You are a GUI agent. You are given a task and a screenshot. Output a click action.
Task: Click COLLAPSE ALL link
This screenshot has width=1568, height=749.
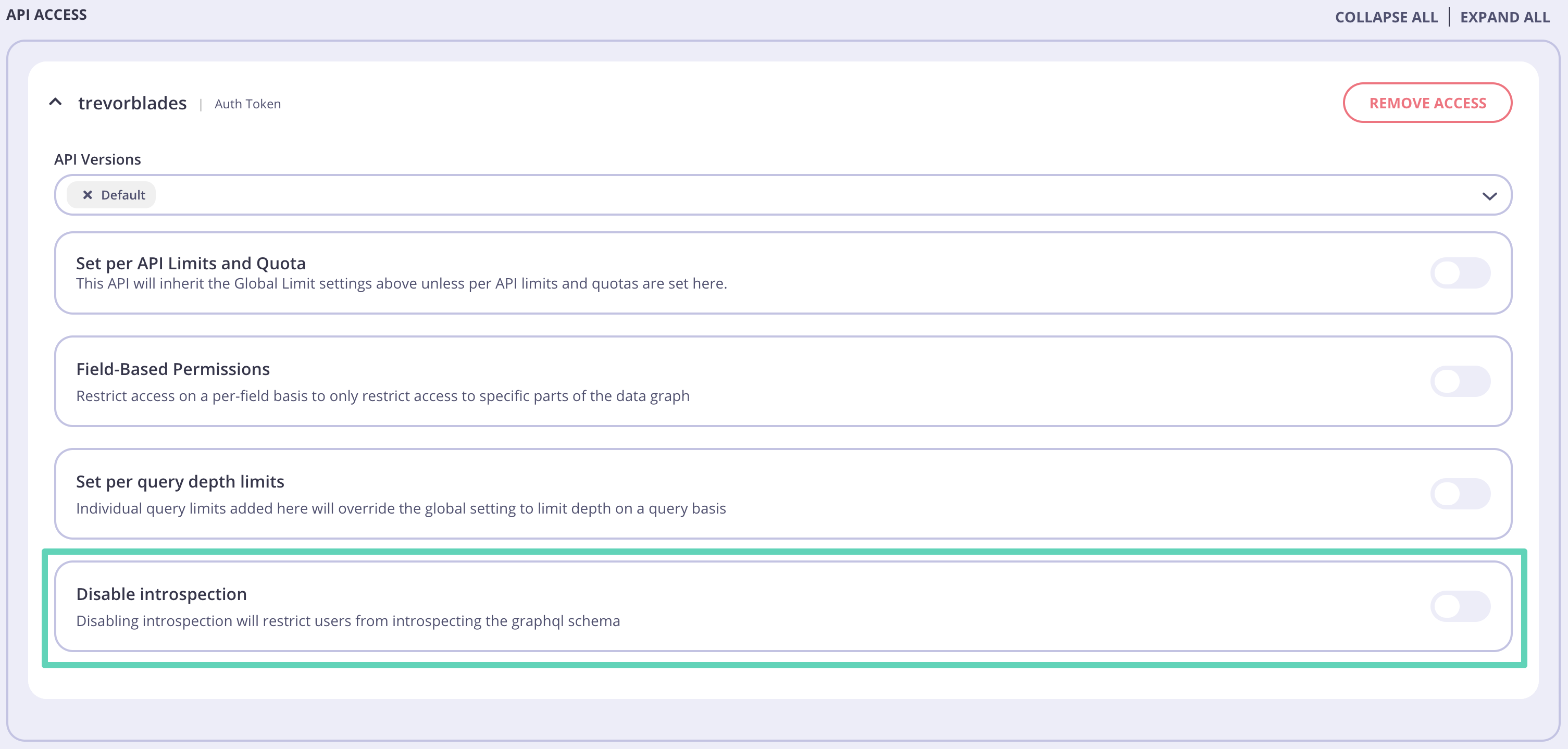coord(1386,17)
